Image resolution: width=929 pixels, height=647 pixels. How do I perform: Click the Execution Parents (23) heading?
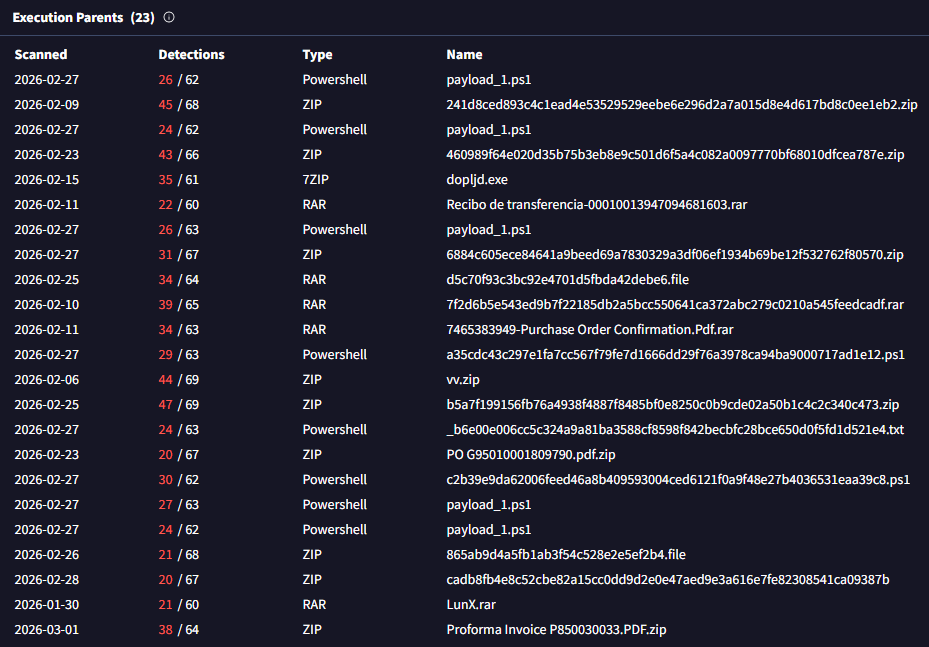84,18
